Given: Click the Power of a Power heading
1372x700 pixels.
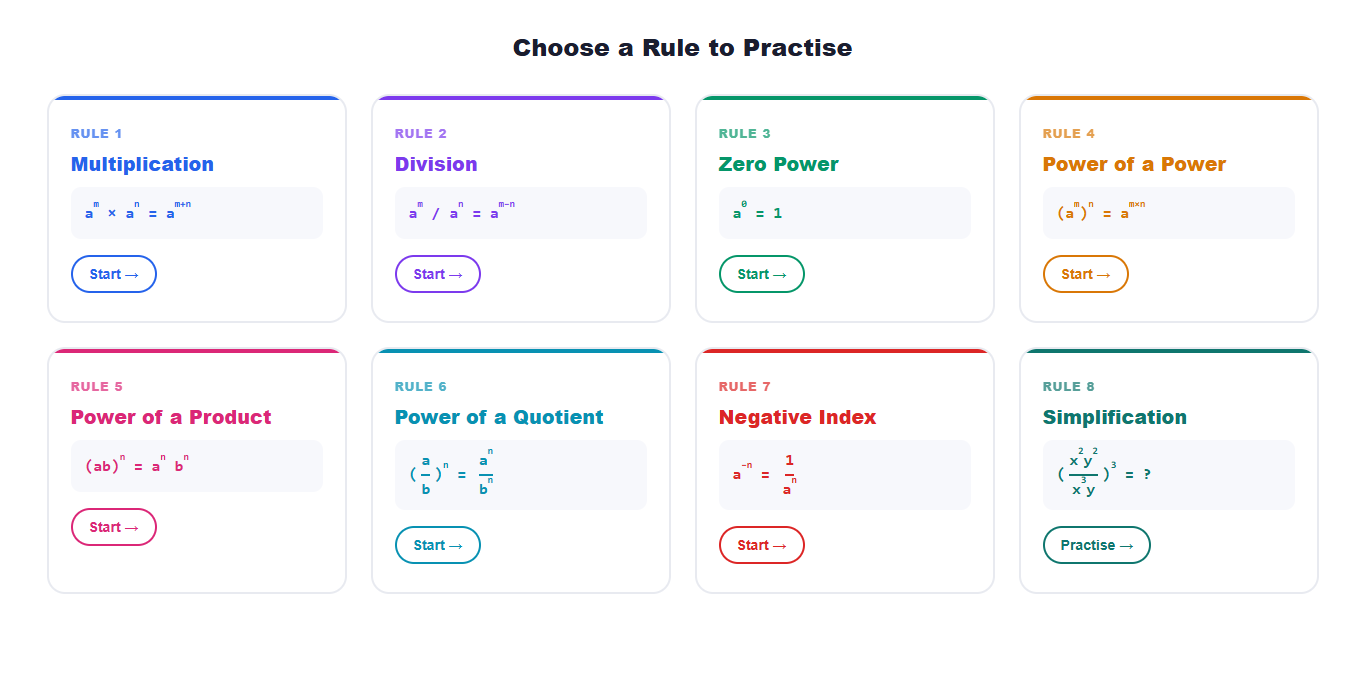Looking at the screenshot, I should (1134, 164).
